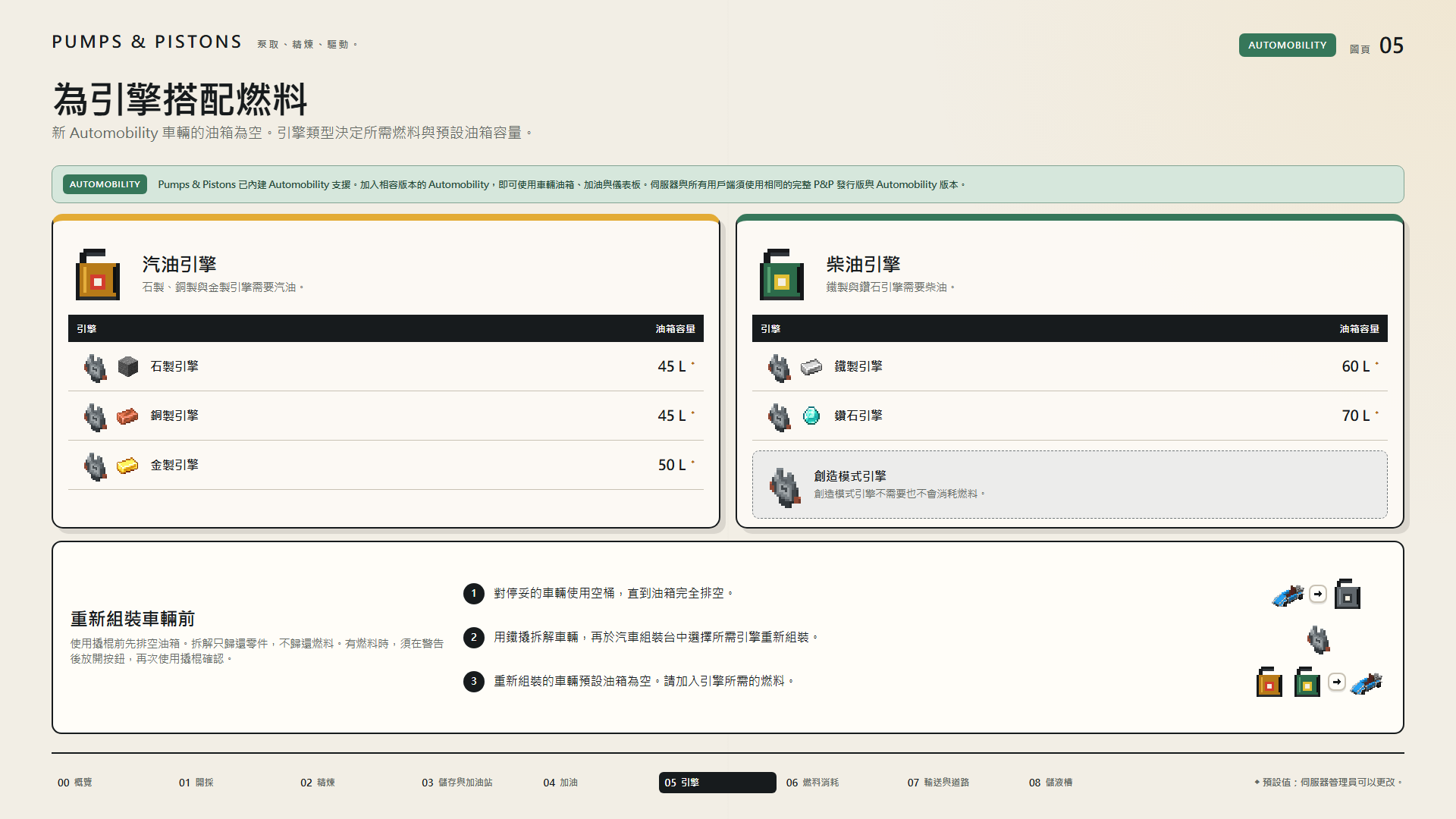Viewport: 1456px width, 819px height.
Task: Click the engine icon in 金製引擎 row
Action: click(x=96, y=466)
